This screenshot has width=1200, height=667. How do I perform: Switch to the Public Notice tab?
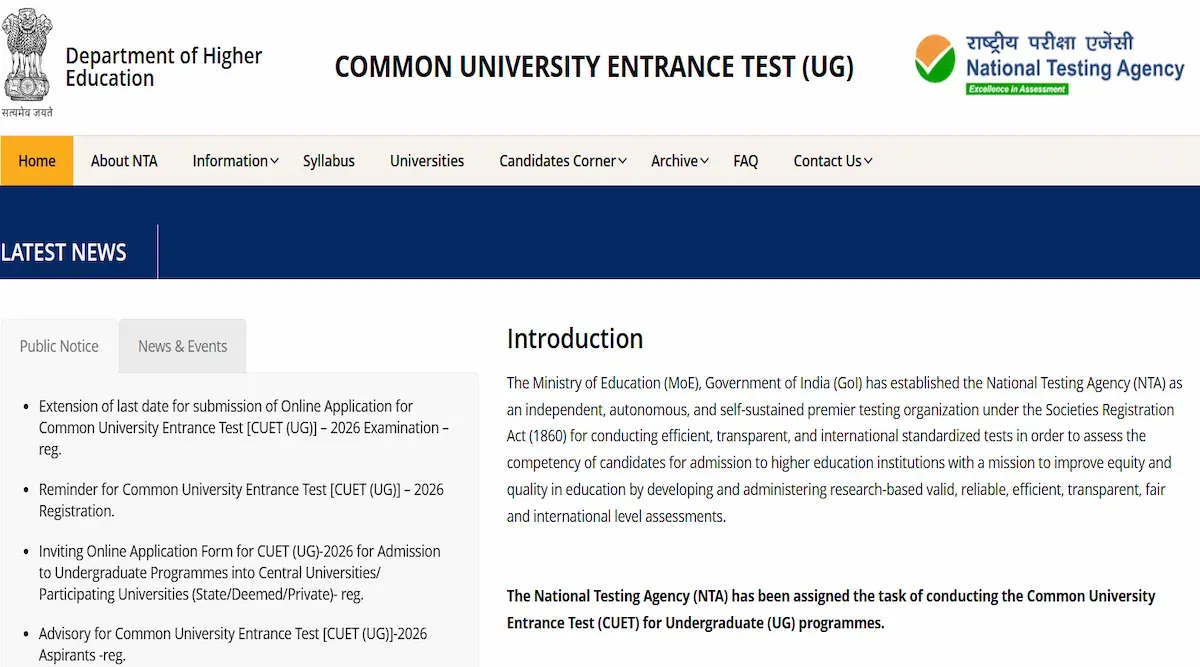(58, 345)
